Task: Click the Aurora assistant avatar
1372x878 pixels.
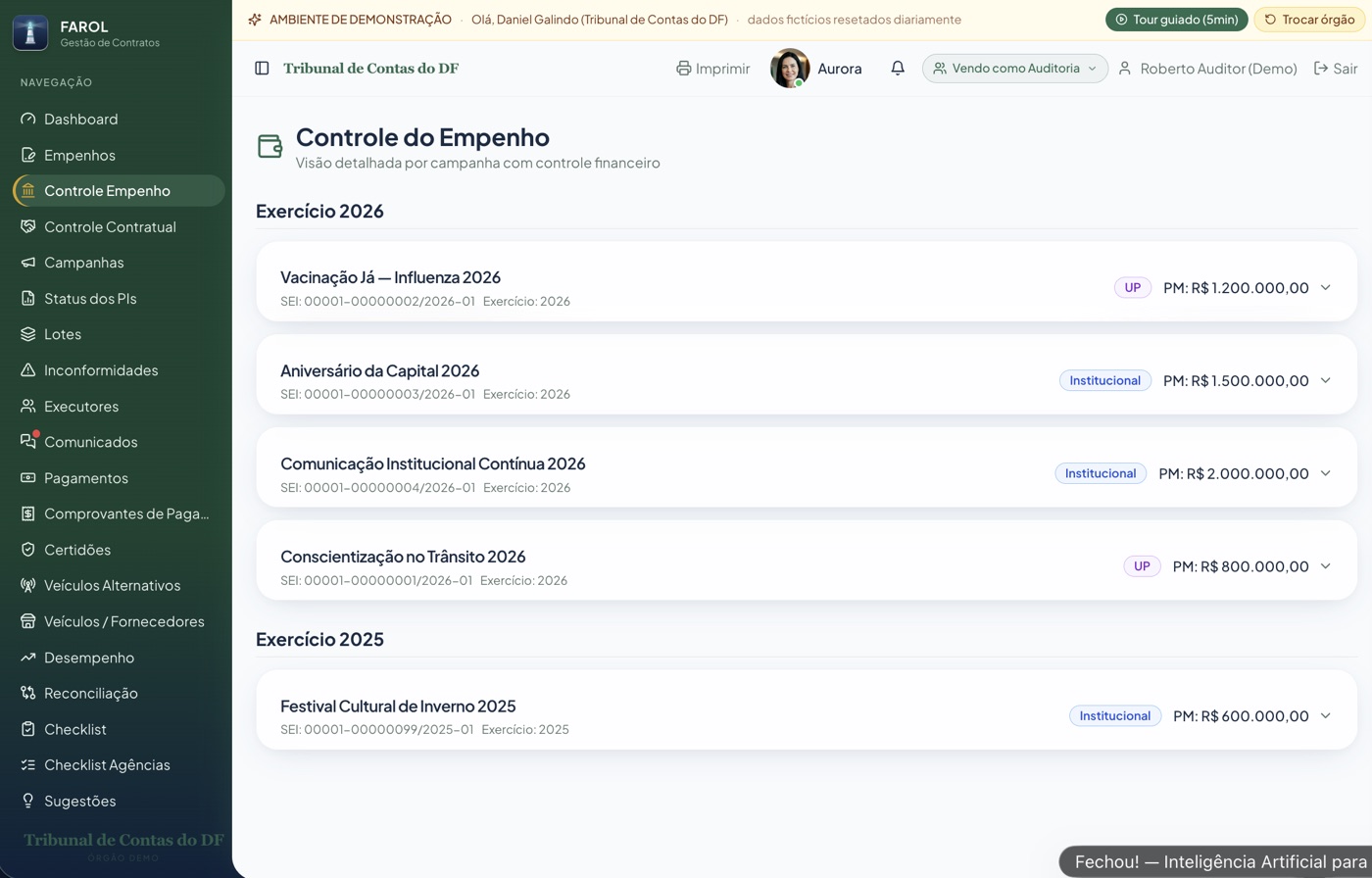Action: tap(790, 69)
